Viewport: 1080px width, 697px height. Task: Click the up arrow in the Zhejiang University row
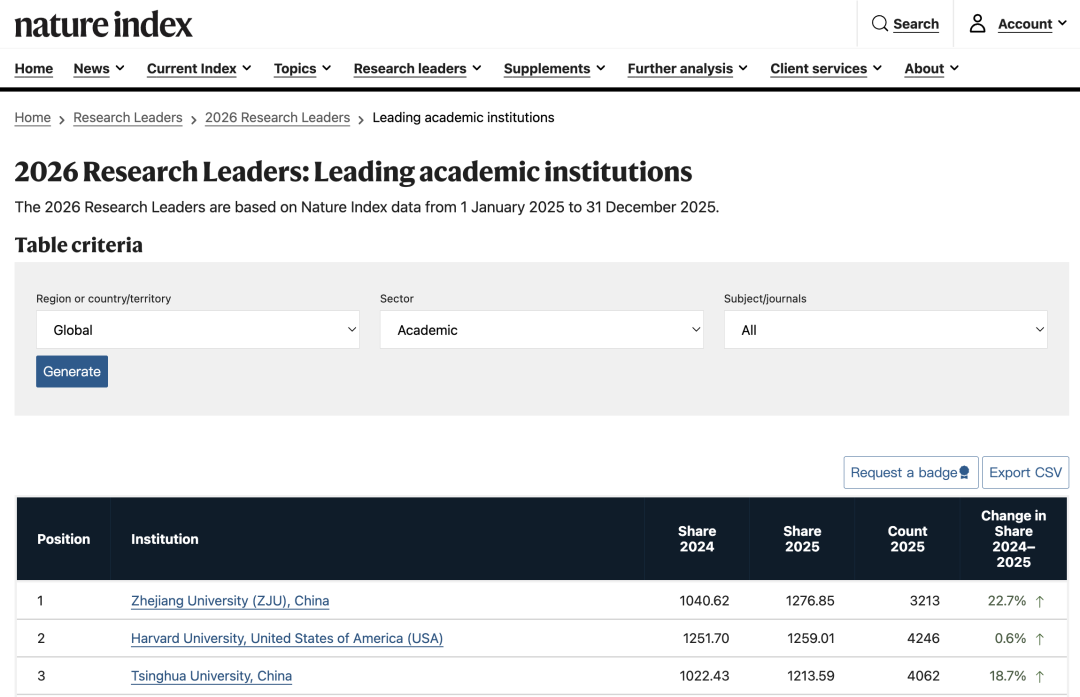click(1039, 601)
